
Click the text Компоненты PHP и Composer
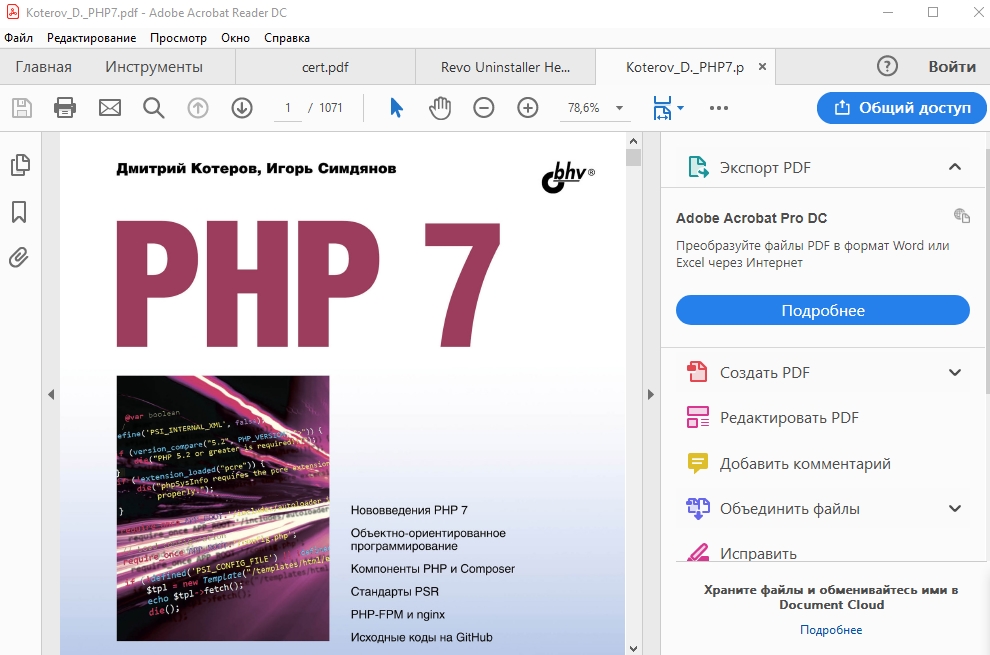coord(432,569)
